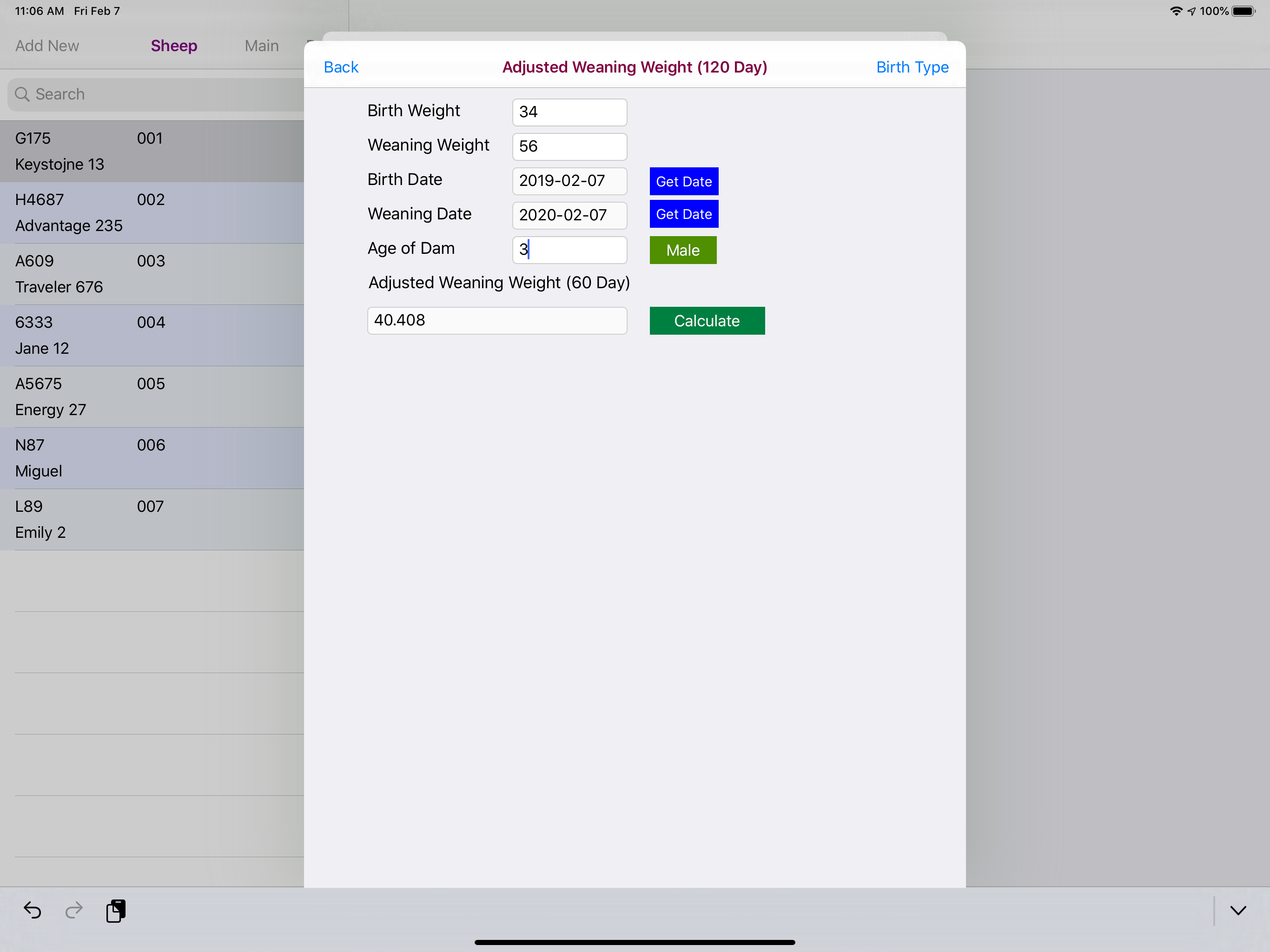Tap the magnifier icon in the search bar
The image size is (1270, 952).
22,94
